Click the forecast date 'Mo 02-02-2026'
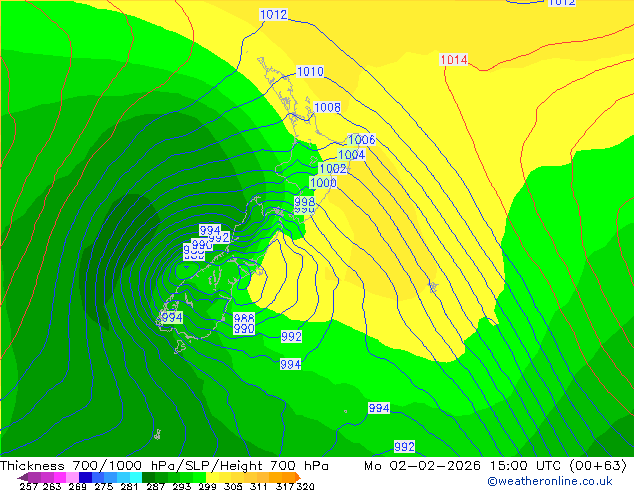 (x=423, y=466)
